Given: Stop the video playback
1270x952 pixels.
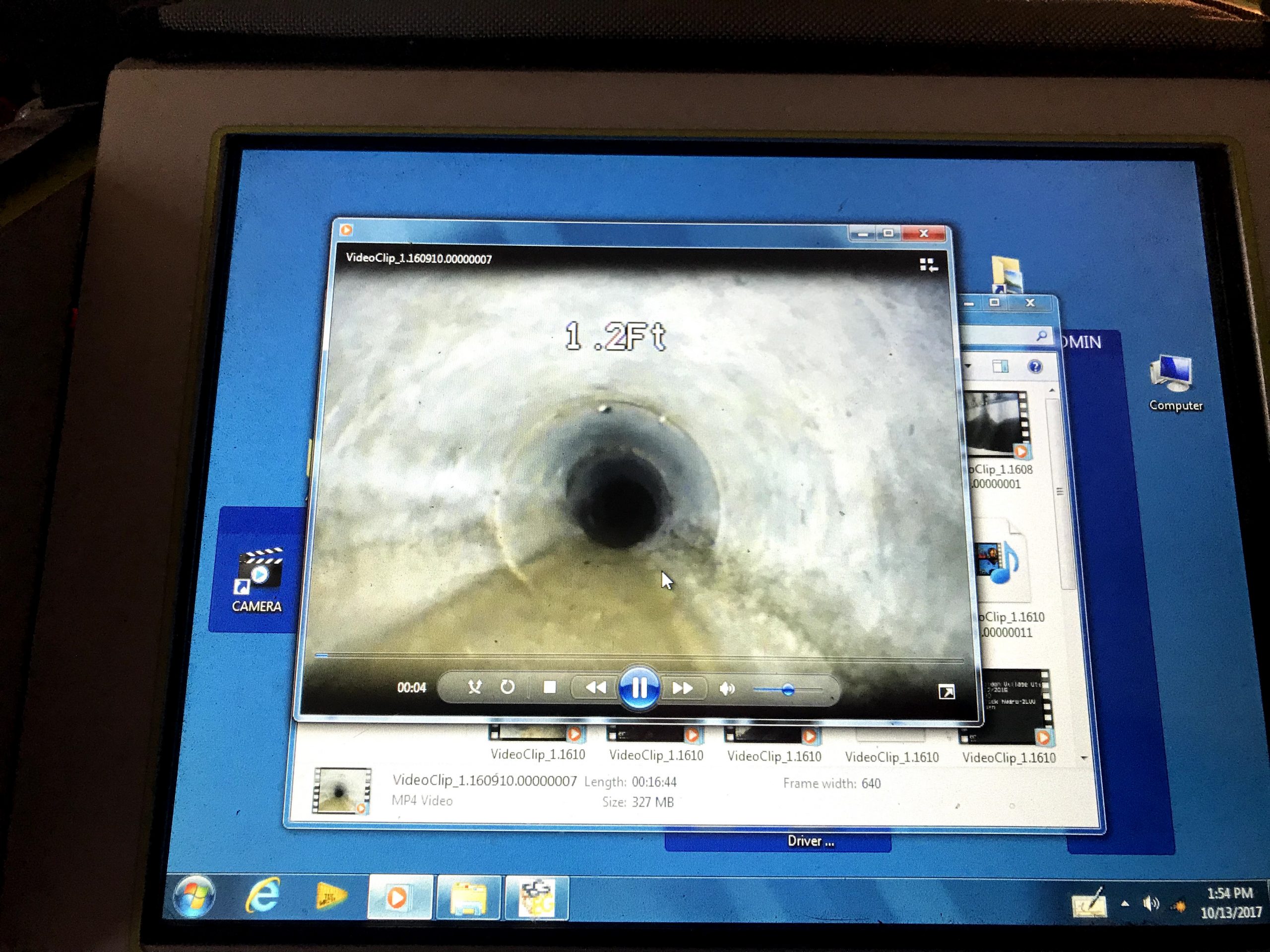Looking at the screenshot, I should click(x=550, y=687).
